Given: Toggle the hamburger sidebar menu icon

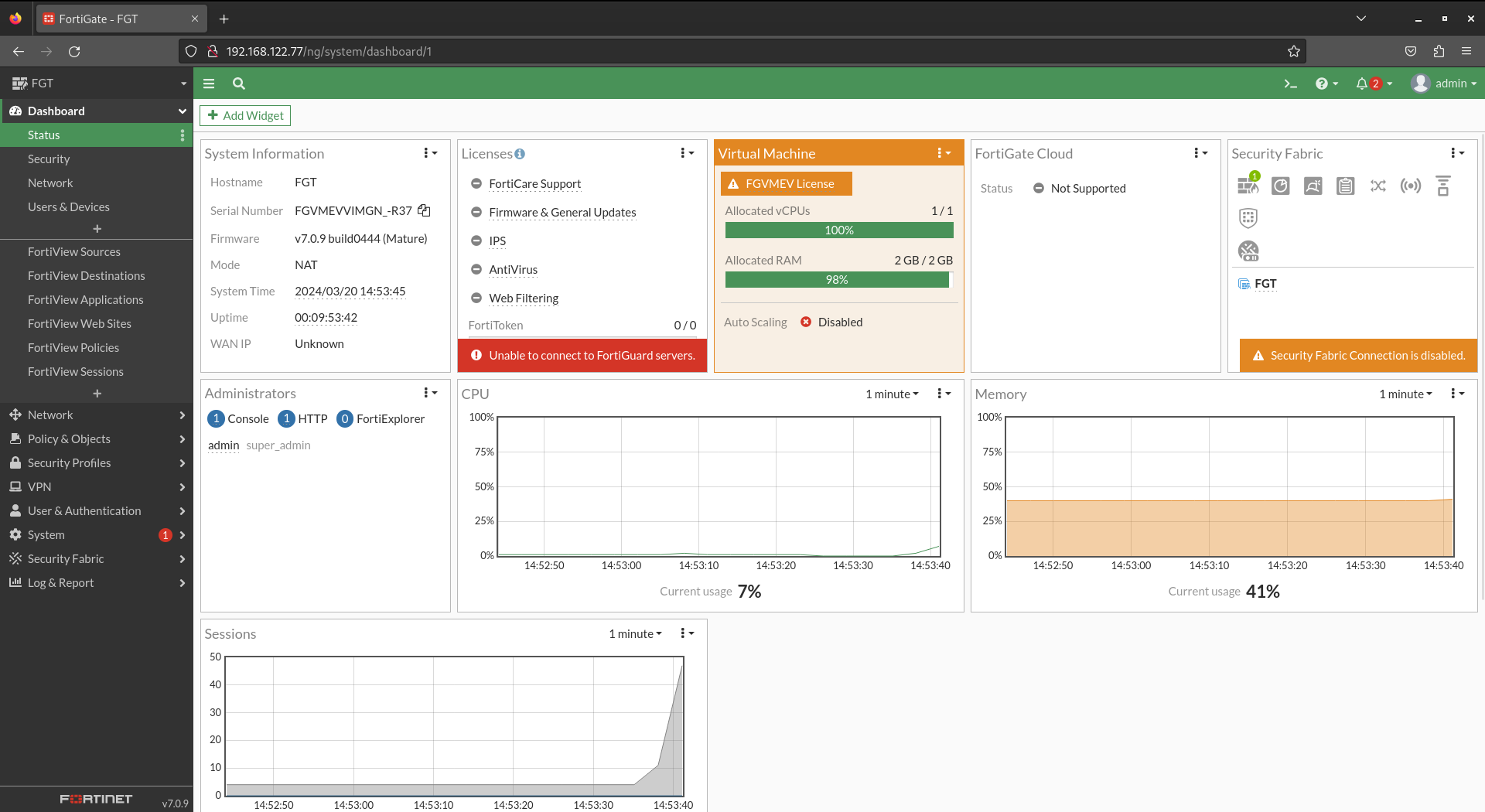Looking at the screenshot, I should pos(209,84).
